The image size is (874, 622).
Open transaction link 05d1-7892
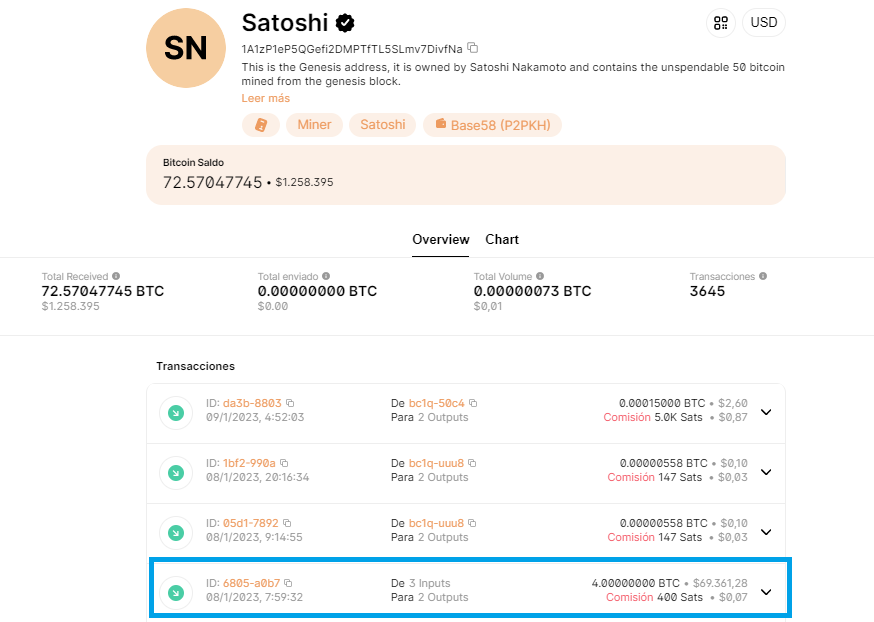point(250,523)
